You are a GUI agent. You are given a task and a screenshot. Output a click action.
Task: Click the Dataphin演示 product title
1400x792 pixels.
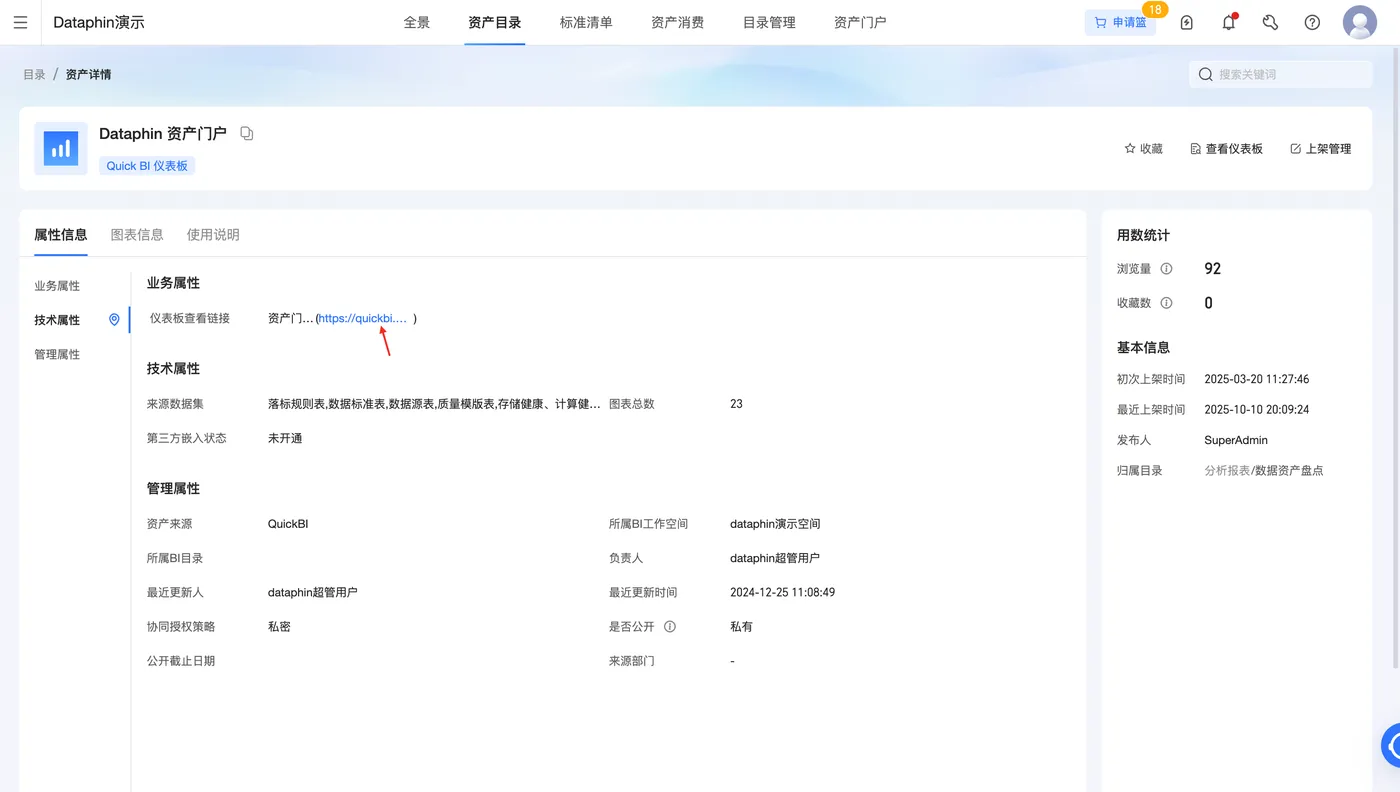[99, 22]
